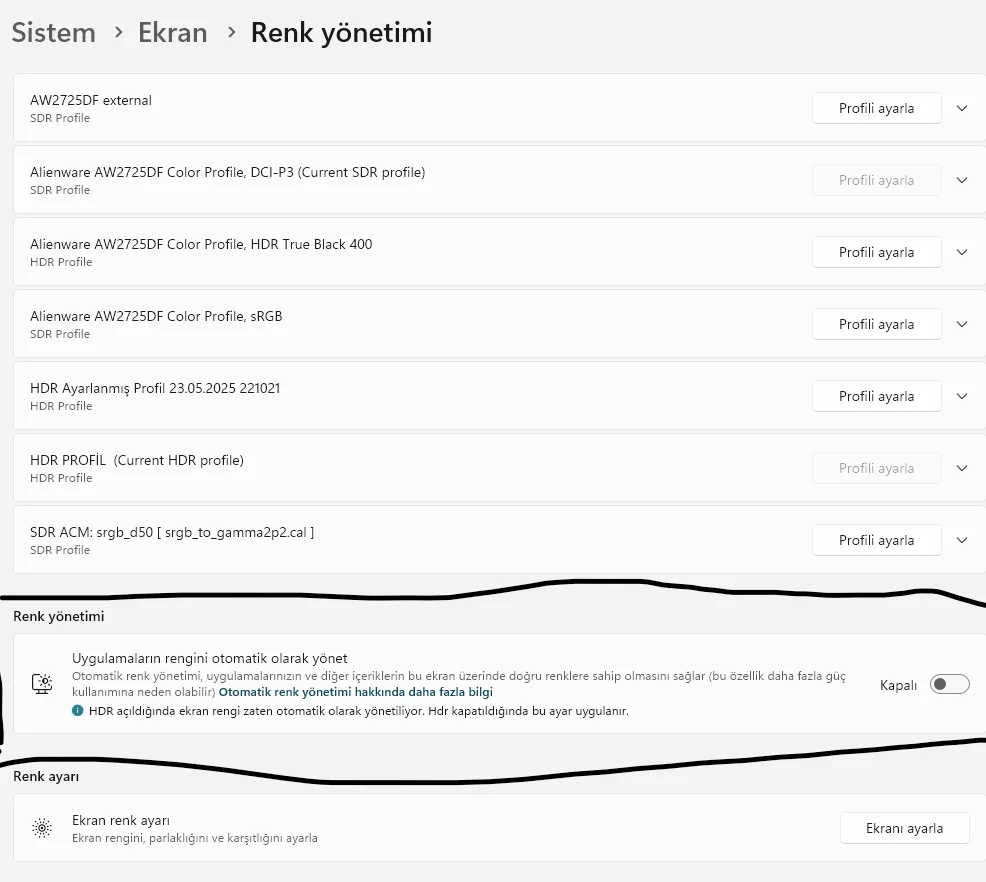Click the first breadcrumb chevron separator
Image resolution: width=986 pixels, height=882 pixels.
pyautogui.click(x=118, y=32)
